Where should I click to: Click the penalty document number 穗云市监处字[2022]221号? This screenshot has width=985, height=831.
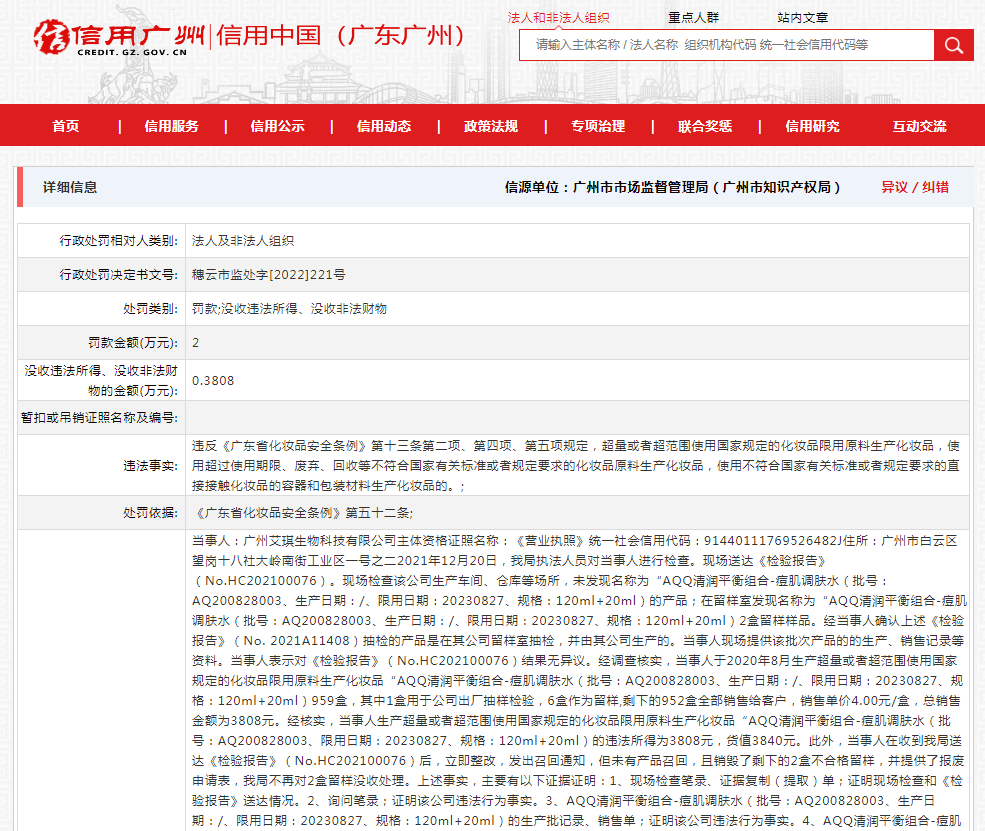pos(269,275)
